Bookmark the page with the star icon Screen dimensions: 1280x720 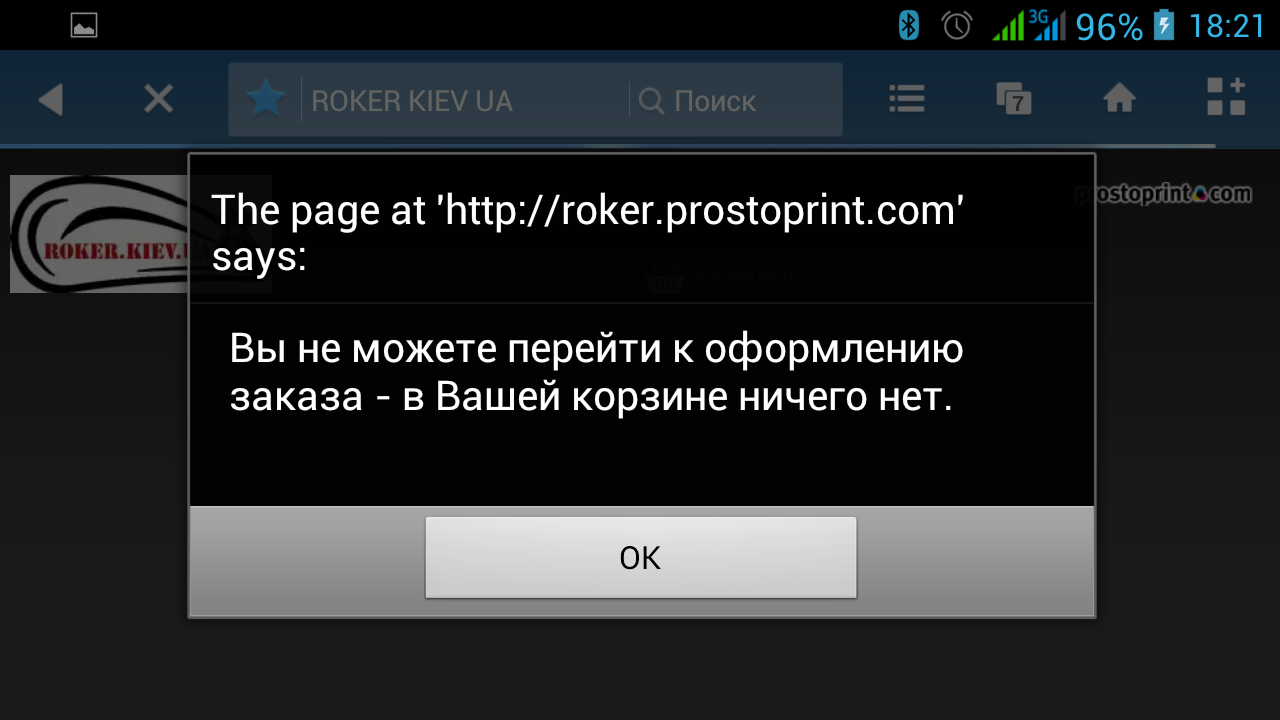tap(266, 99)
